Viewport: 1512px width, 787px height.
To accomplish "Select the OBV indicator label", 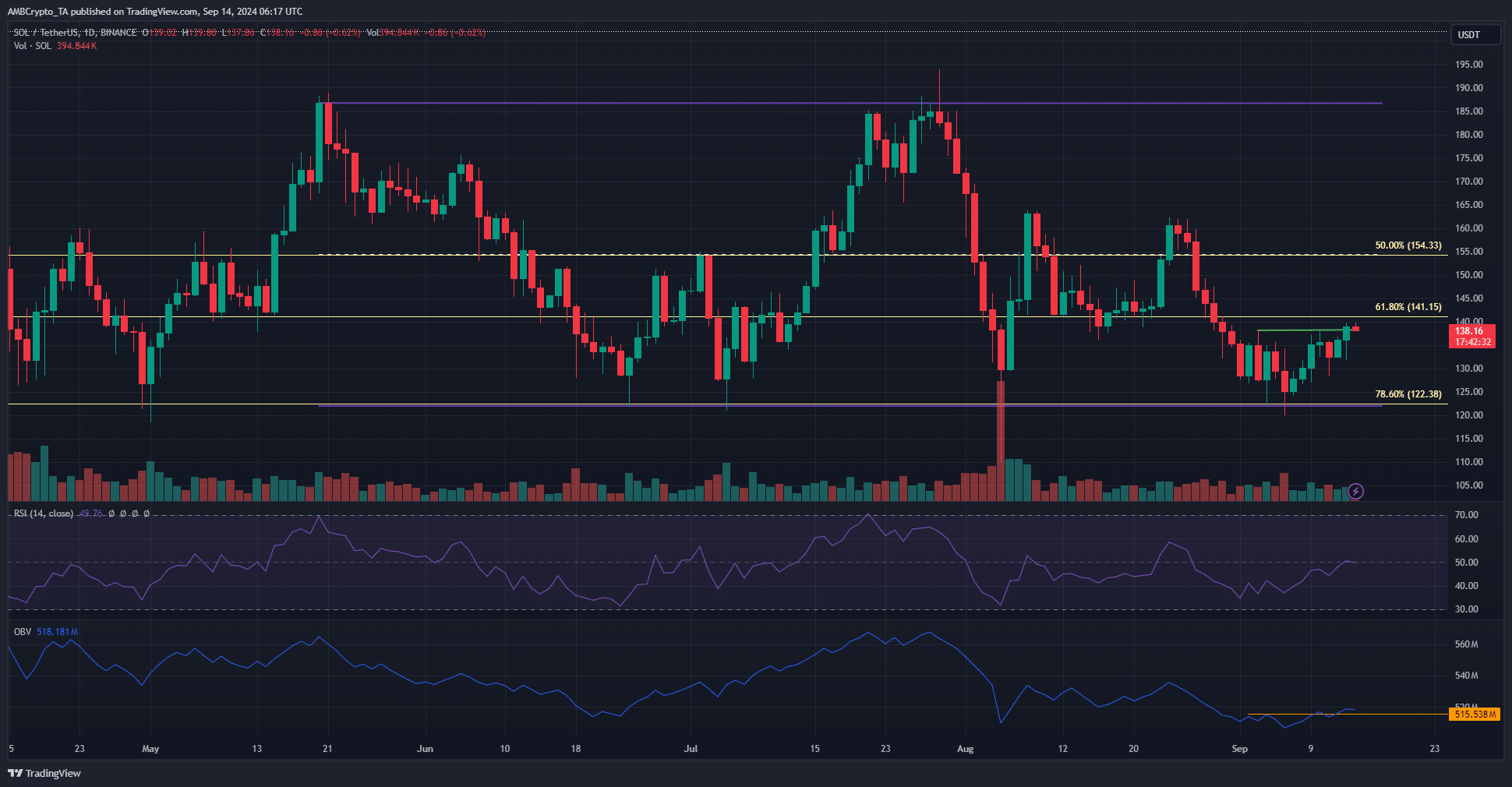I will [x=23, y=632].
